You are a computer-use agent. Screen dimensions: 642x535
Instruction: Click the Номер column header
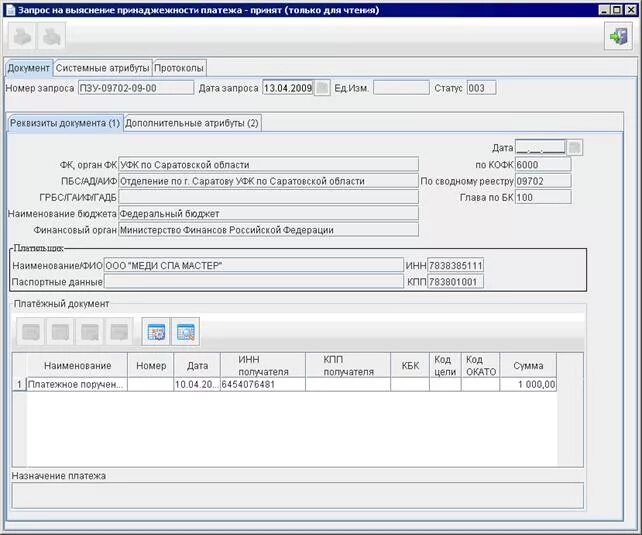pyautogui.click(x=151, y=366)
